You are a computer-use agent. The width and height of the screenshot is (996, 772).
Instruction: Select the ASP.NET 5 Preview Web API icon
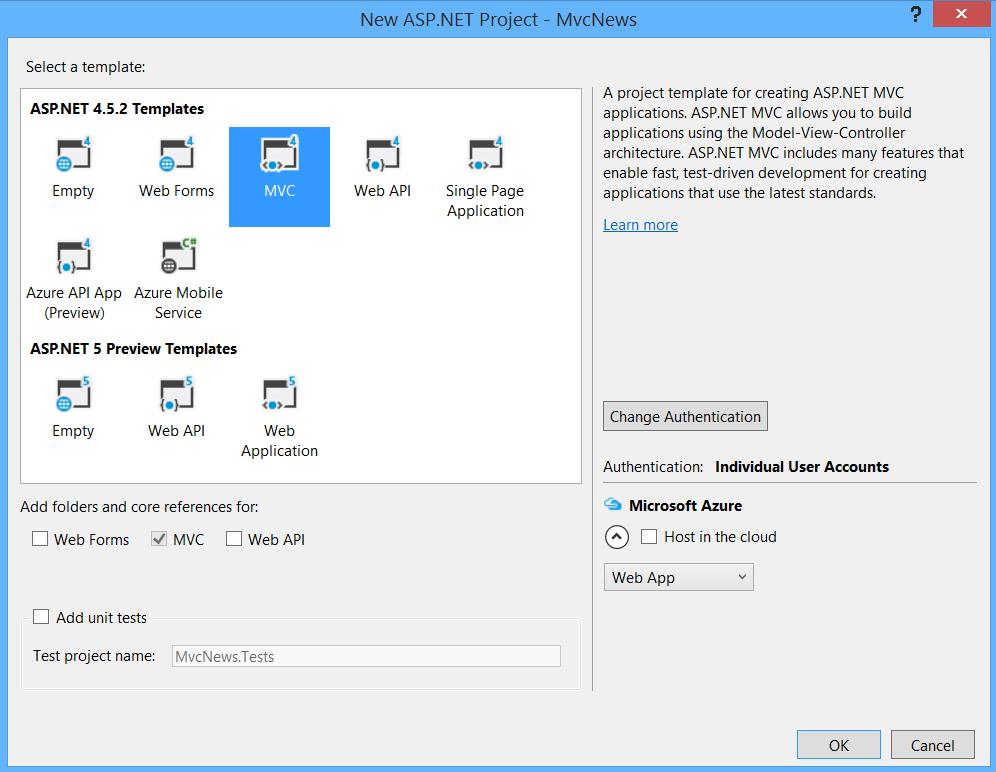pyautogui.click(x=176, y=395)
